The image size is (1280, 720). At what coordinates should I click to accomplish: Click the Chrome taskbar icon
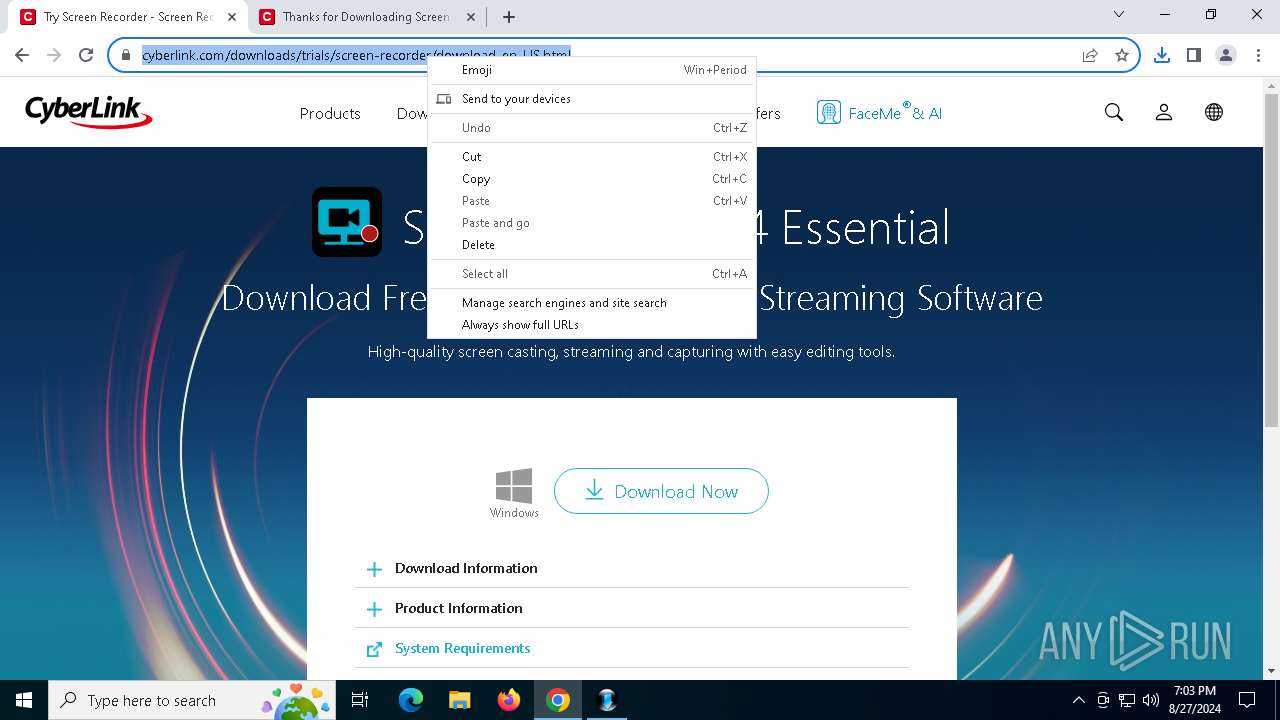point(558,700)
